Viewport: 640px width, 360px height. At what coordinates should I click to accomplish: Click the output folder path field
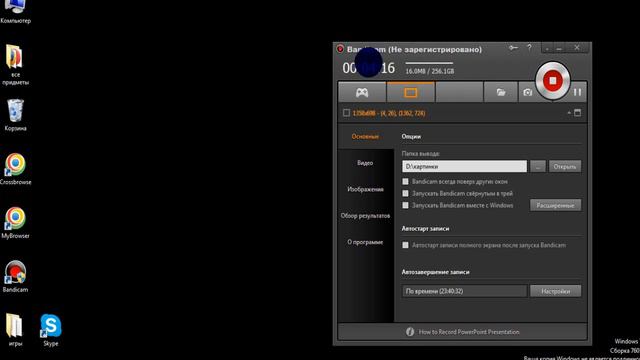click(x=464, y=167)
